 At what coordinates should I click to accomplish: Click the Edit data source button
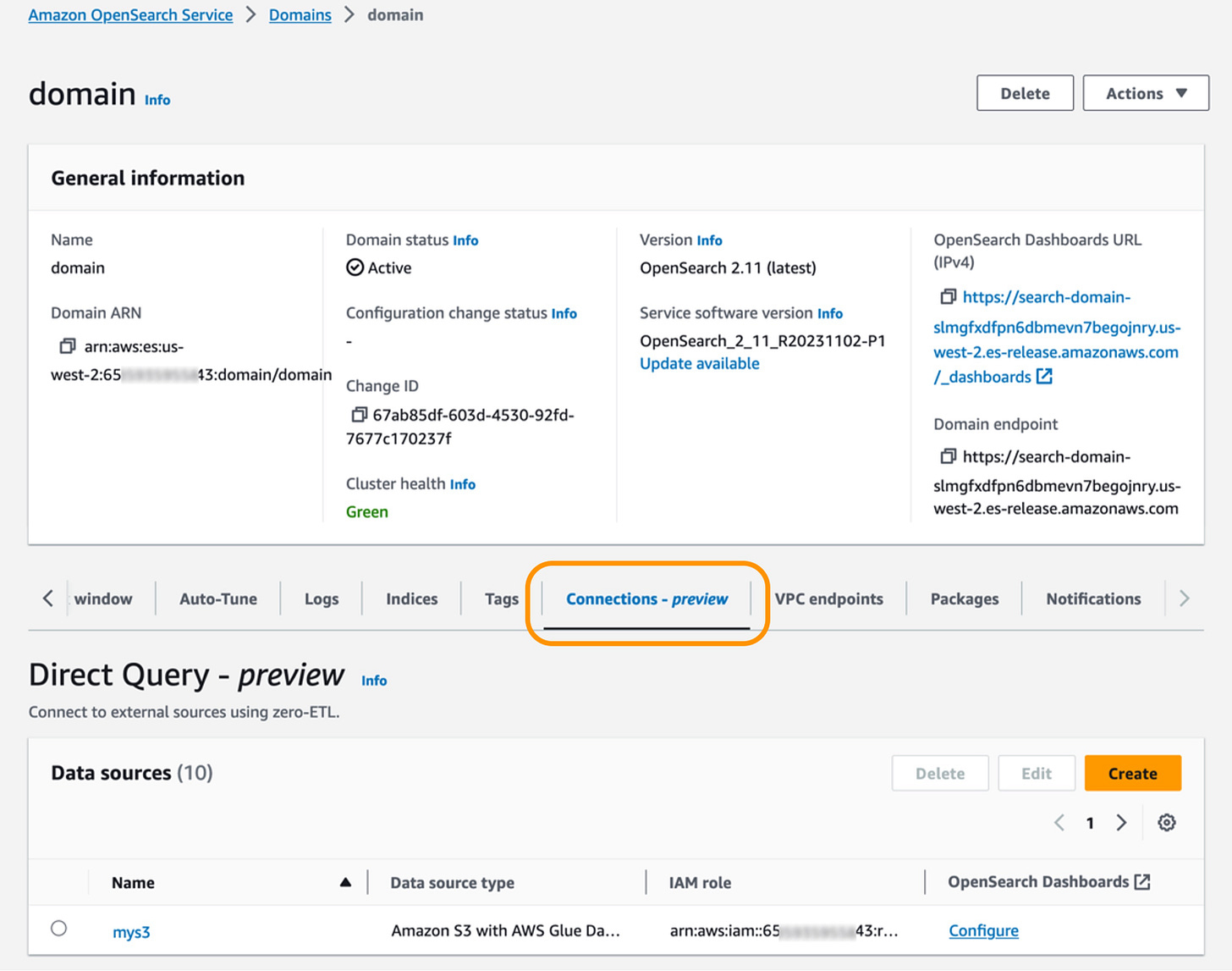pyautogui.click(x=1037, y=773)
